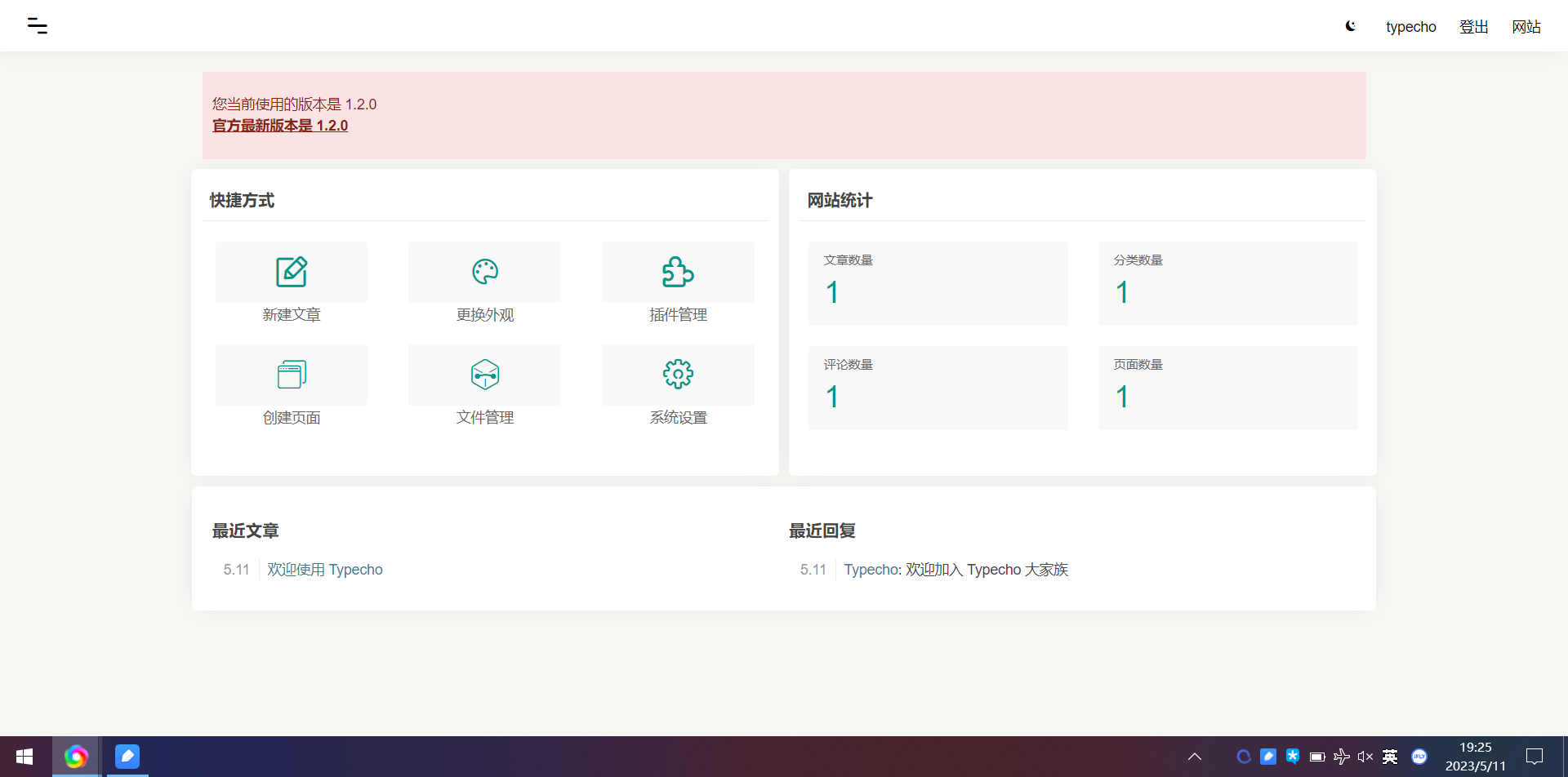1568x777 pixels.
Task: Click the 新建文章 pencil icon
Action: 292,272
